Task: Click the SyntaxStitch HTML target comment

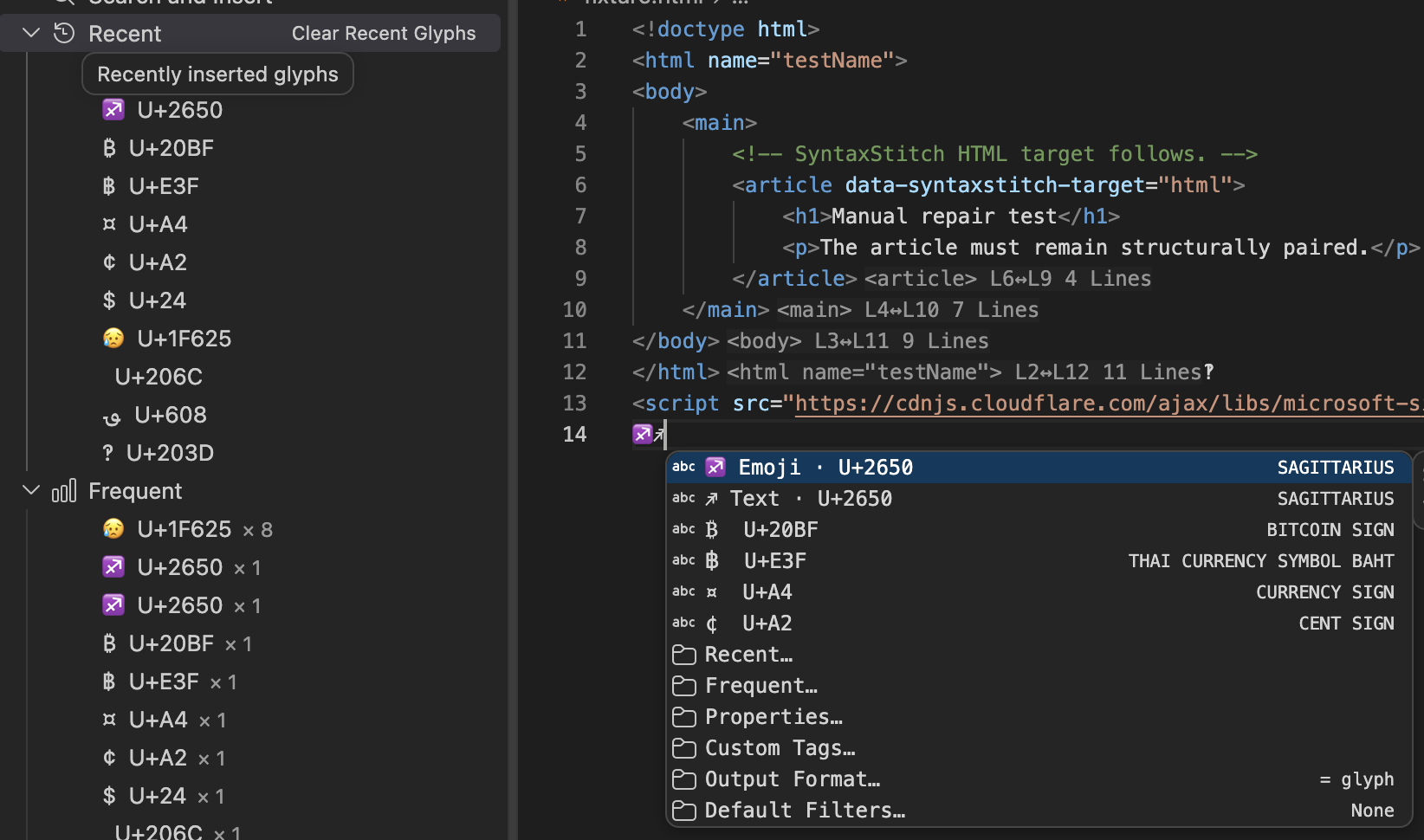Action: point(994,154)
